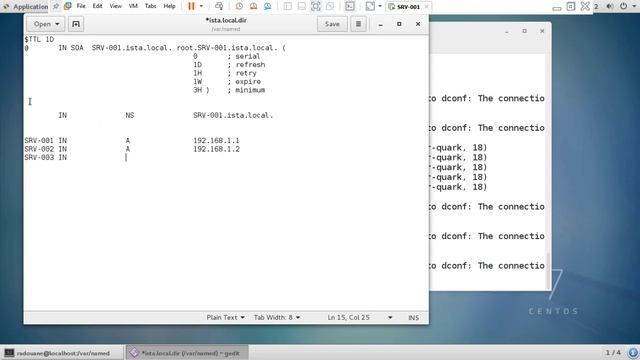Image resolution: width=640 pixels, height=360 pixels.
Task: Minimize the background terminal window
Action: click(507, 31)
